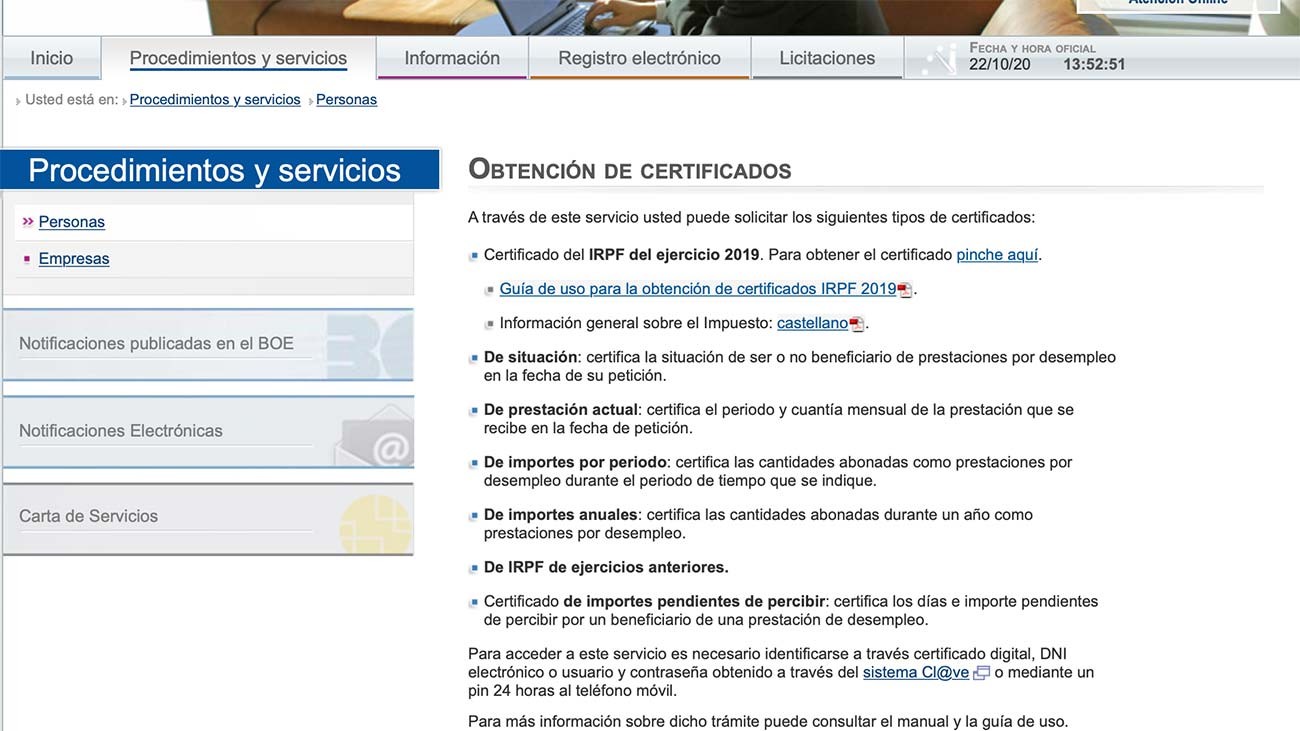Click Procedimientos y servicios in the breadcrumb

coord(215,100)
